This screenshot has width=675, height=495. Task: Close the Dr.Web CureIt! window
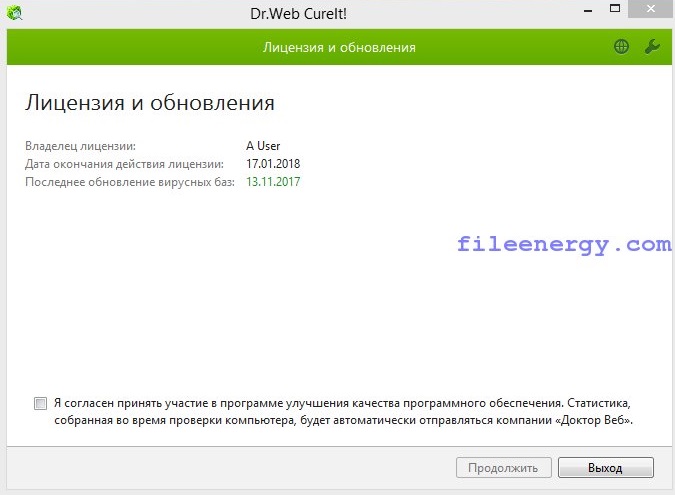(651, 9)
